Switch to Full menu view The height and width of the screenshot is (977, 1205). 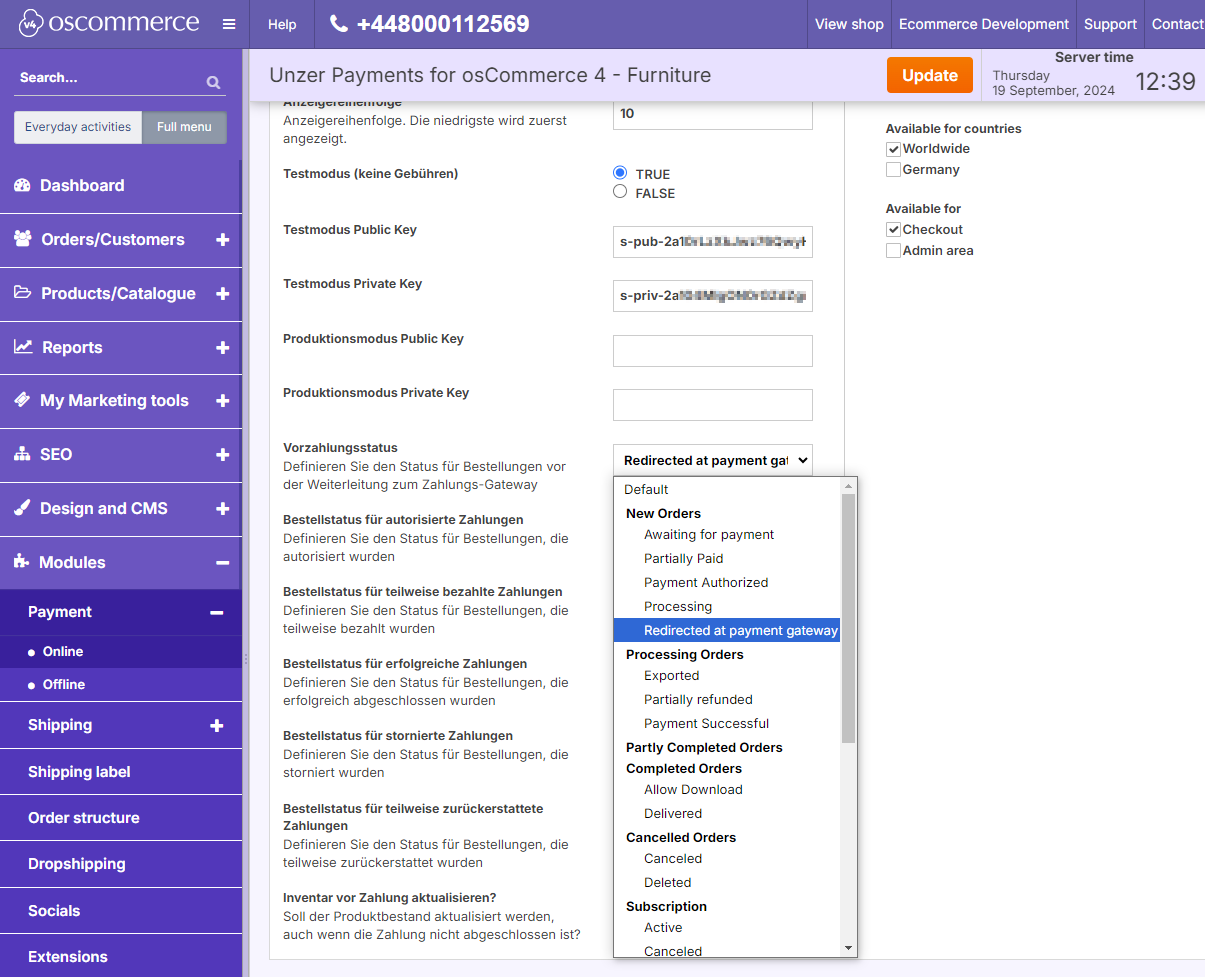click(184, 127)
